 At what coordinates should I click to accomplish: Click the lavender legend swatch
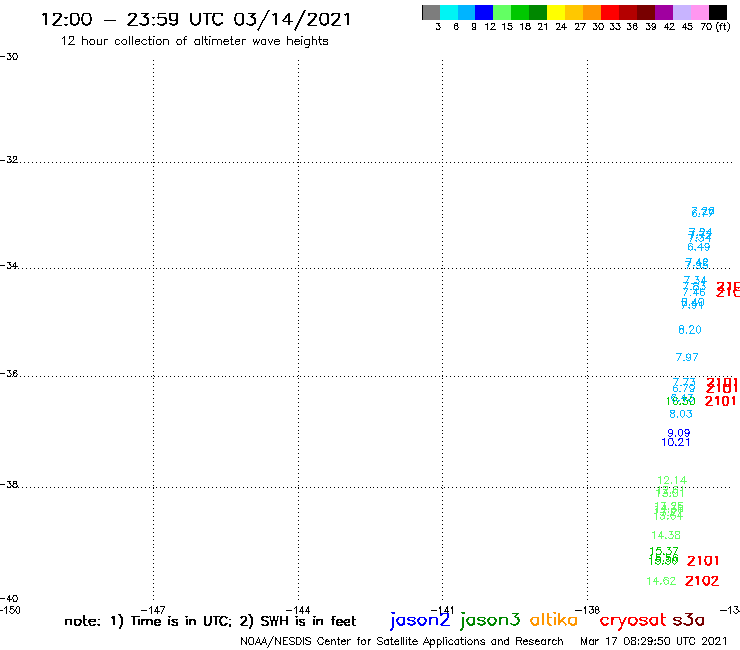pos(681,12)
